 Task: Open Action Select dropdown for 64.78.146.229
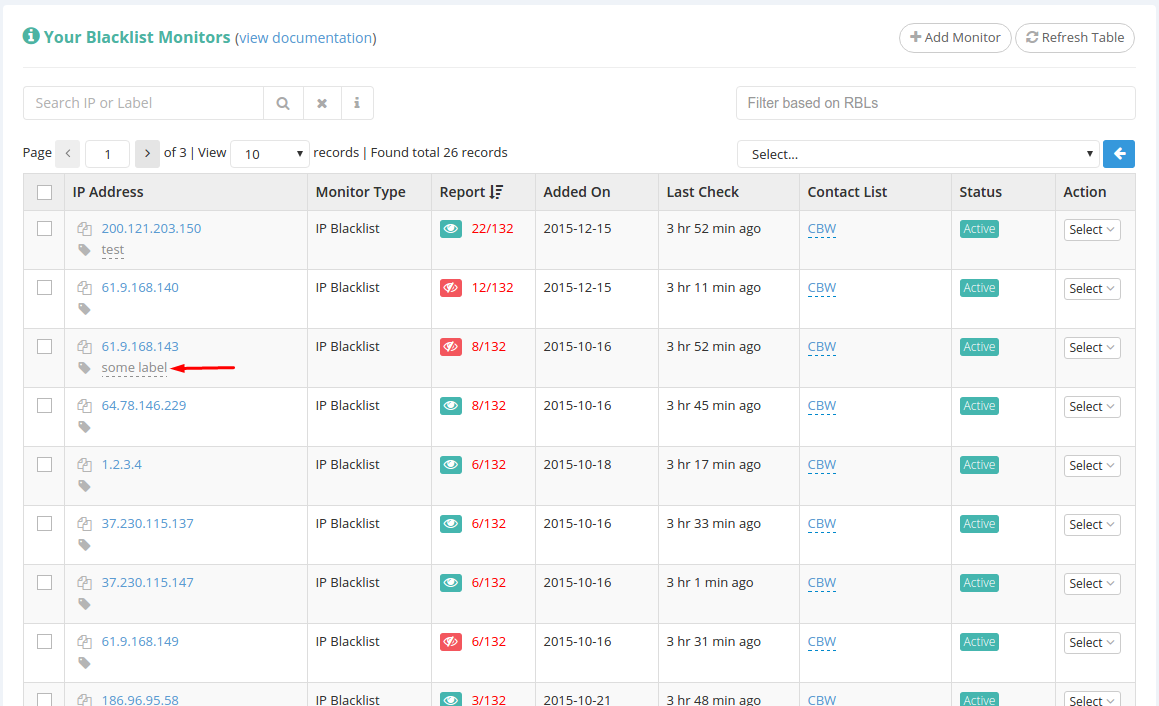[1092, 407]
